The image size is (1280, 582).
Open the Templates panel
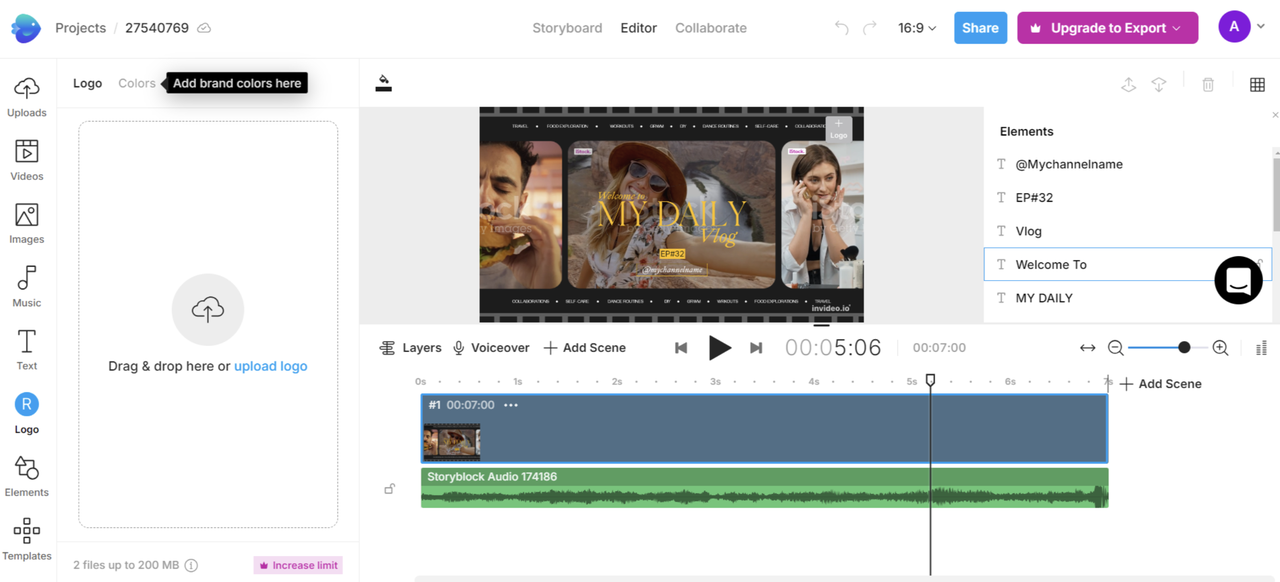pyautogui.click(x=27, y=540)
